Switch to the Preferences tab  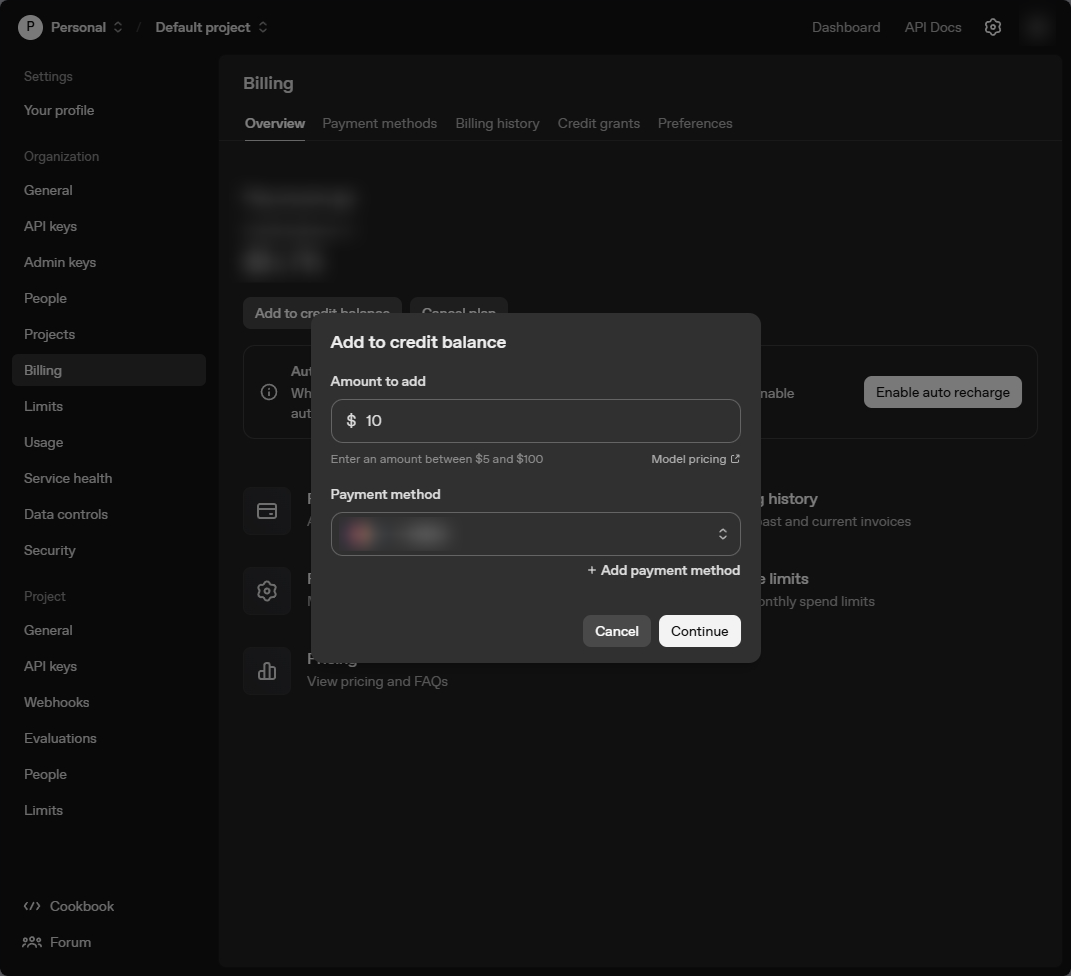pos(695,124)
